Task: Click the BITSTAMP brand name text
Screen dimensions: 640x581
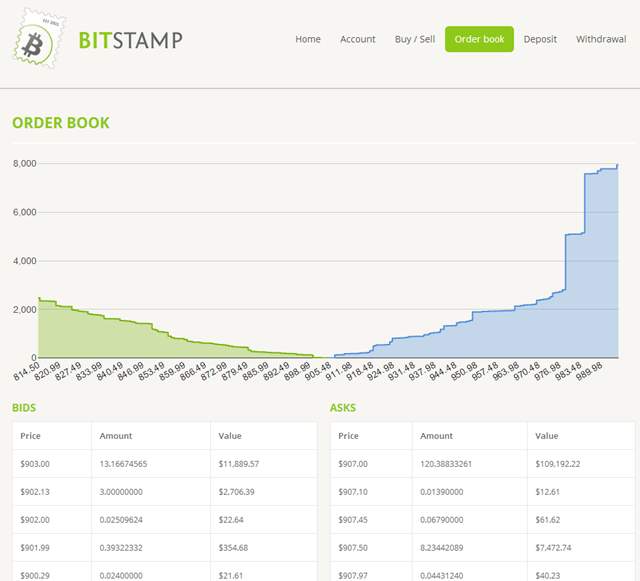Action: click(x=130, y=40)
